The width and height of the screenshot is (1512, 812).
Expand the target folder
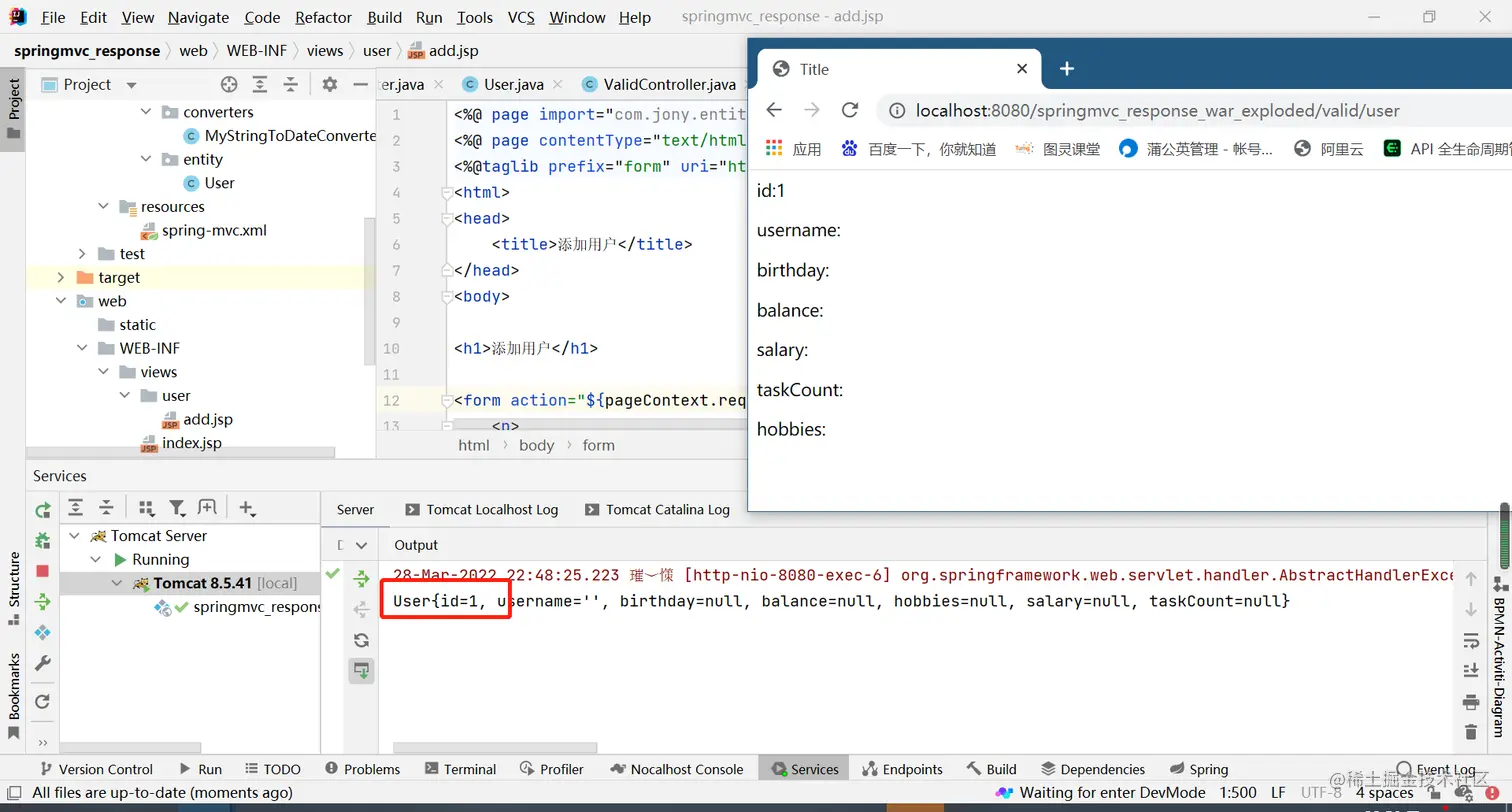(x=61, y=277)
